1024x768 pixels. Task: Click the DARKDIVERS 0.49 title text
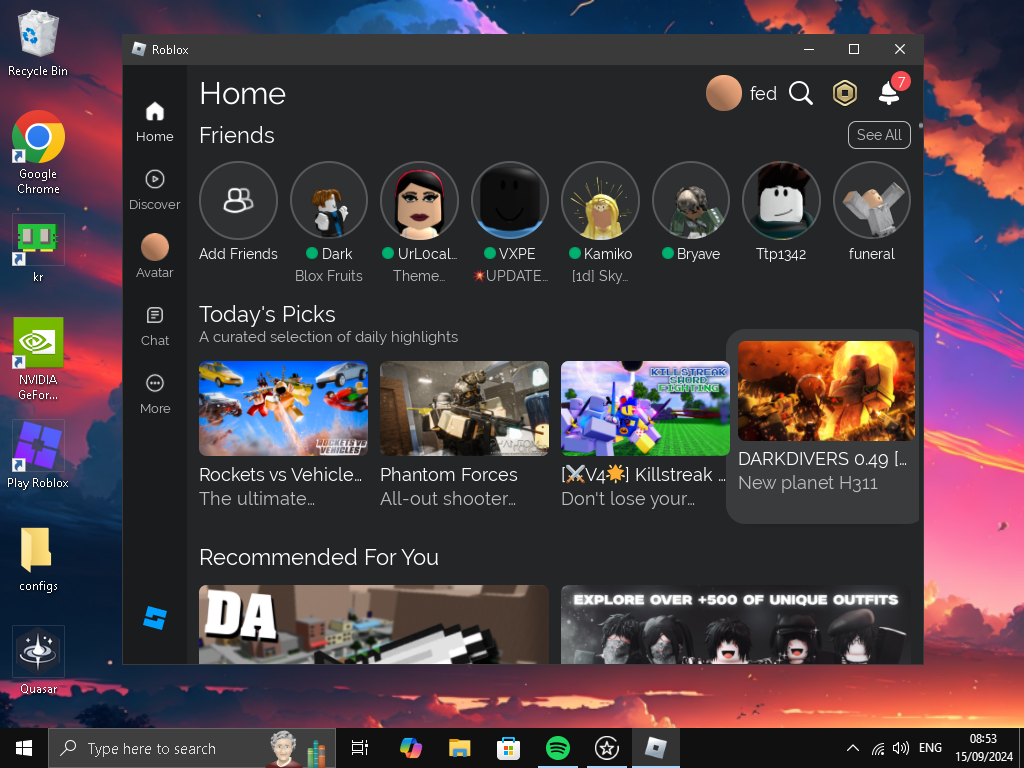822,459
